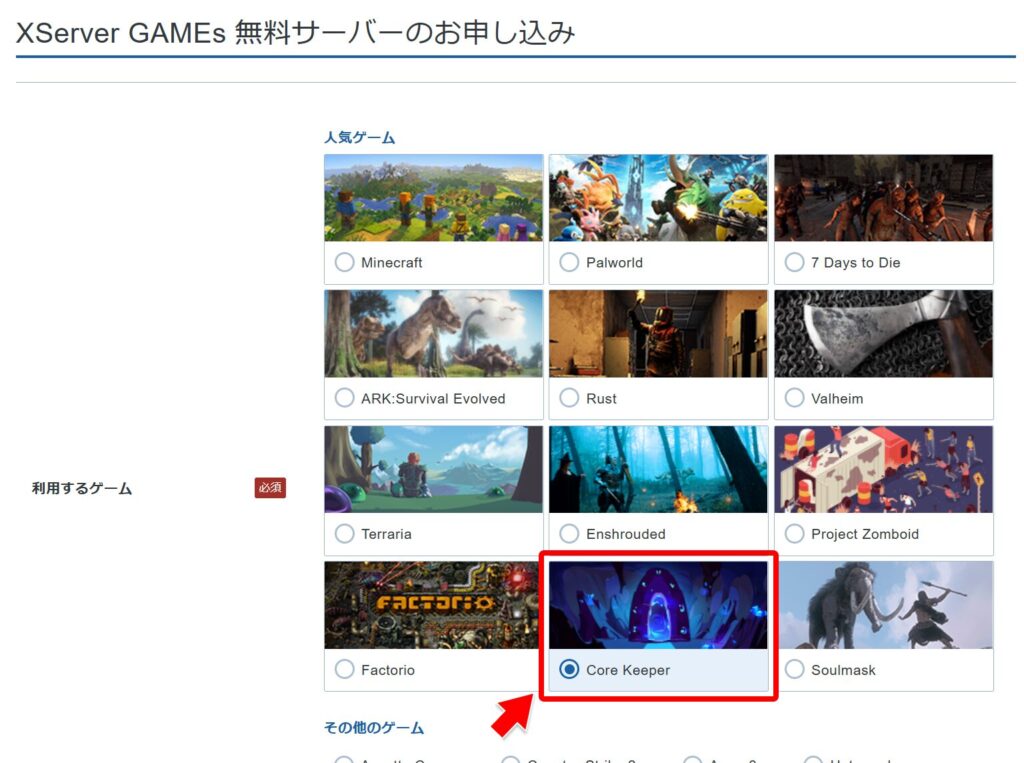This screenshot has width=1024, height=763.
Task: Click the selected Core Keeper radio button
Action: [x=569, y=670]
